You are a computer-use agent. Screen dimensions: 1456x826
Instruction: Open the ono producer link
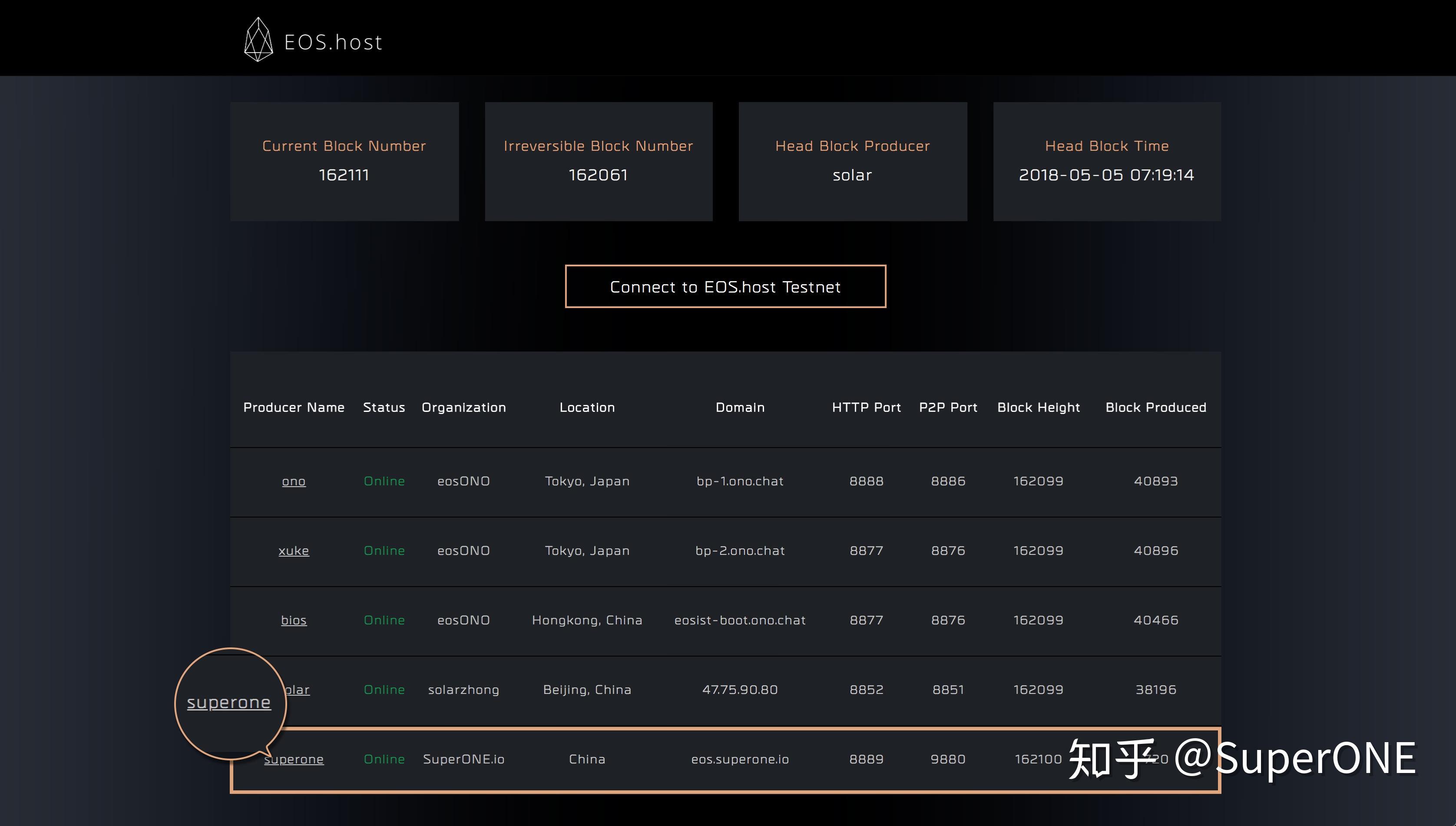[x=294, y=481]
